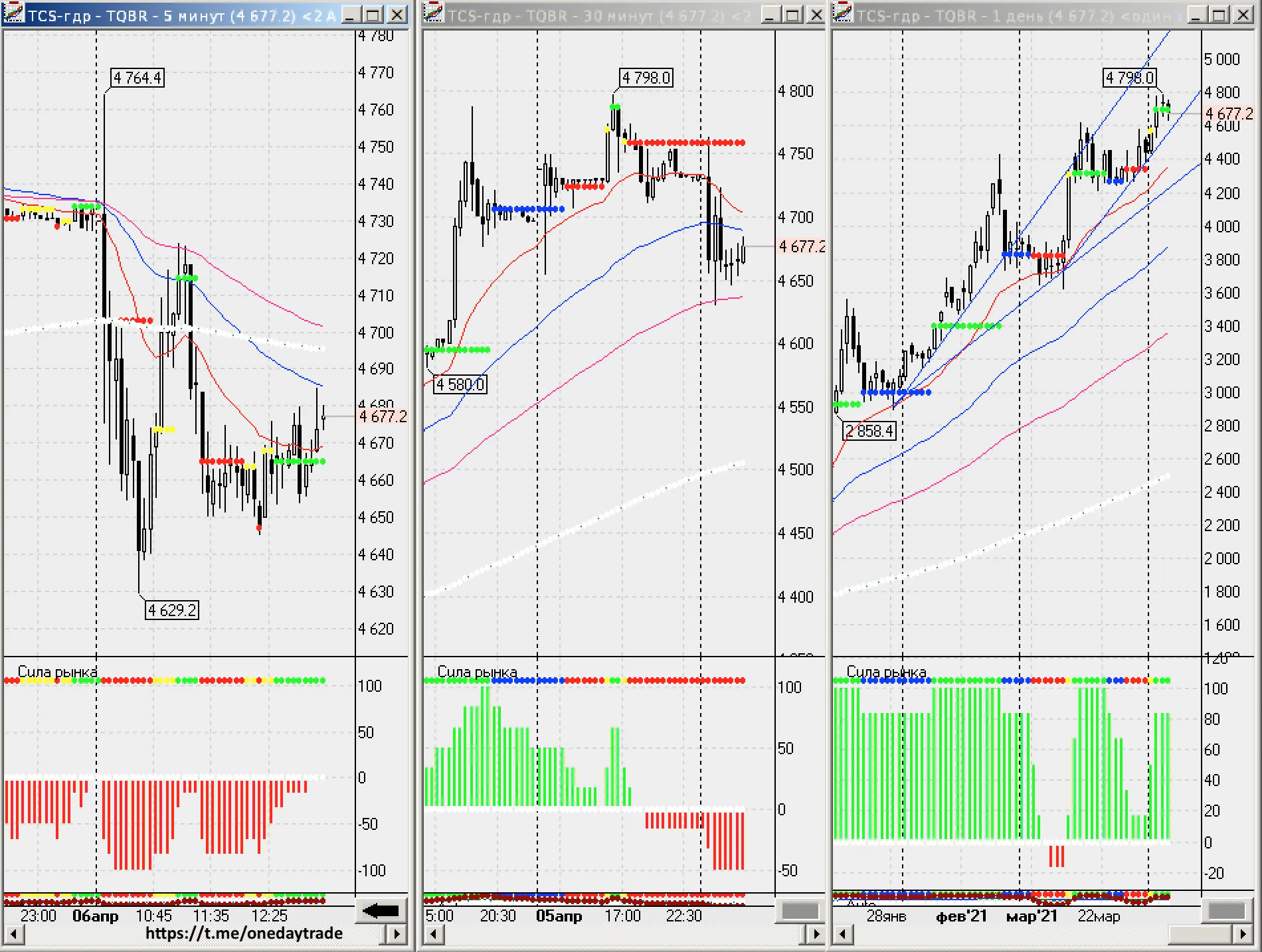Minimize the 30-minute chart window

[770, 15]
